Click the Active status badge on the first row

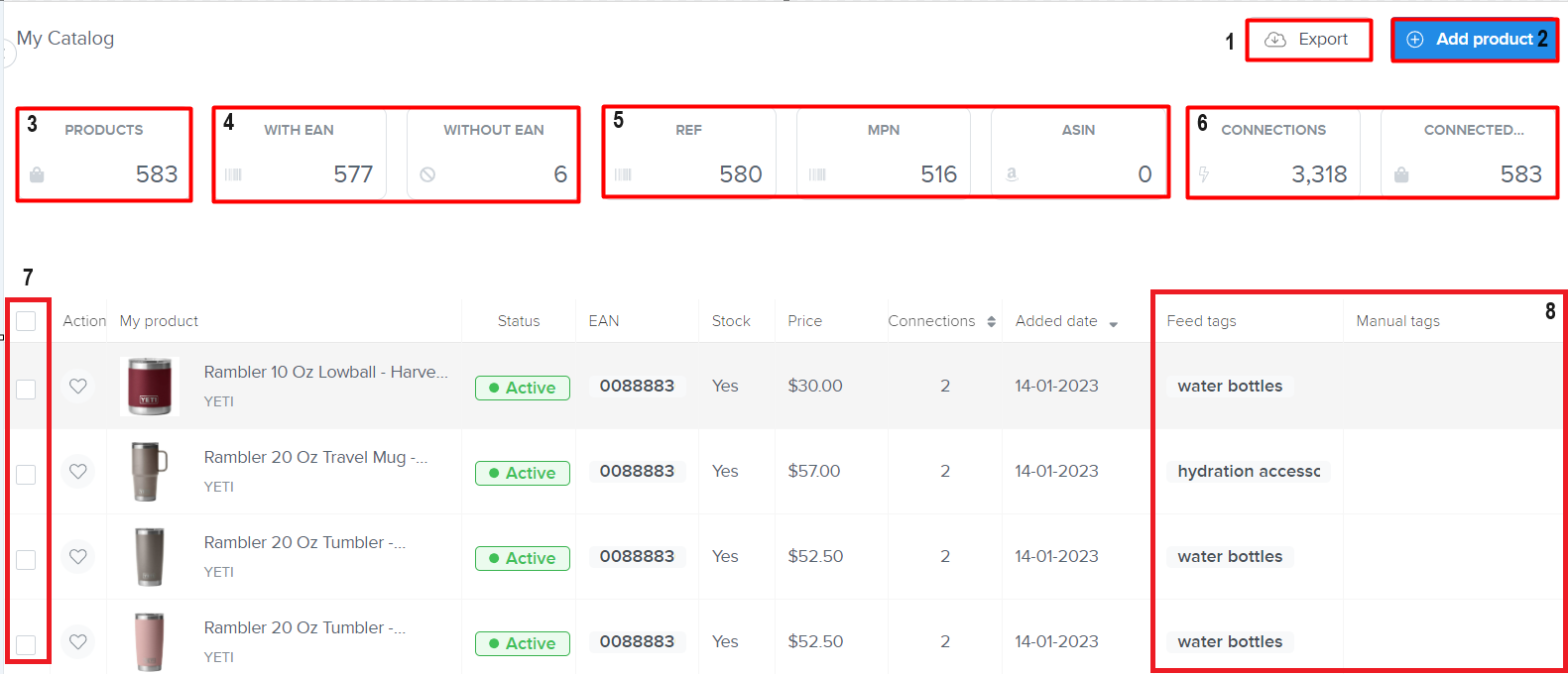[x=523, y=388]
